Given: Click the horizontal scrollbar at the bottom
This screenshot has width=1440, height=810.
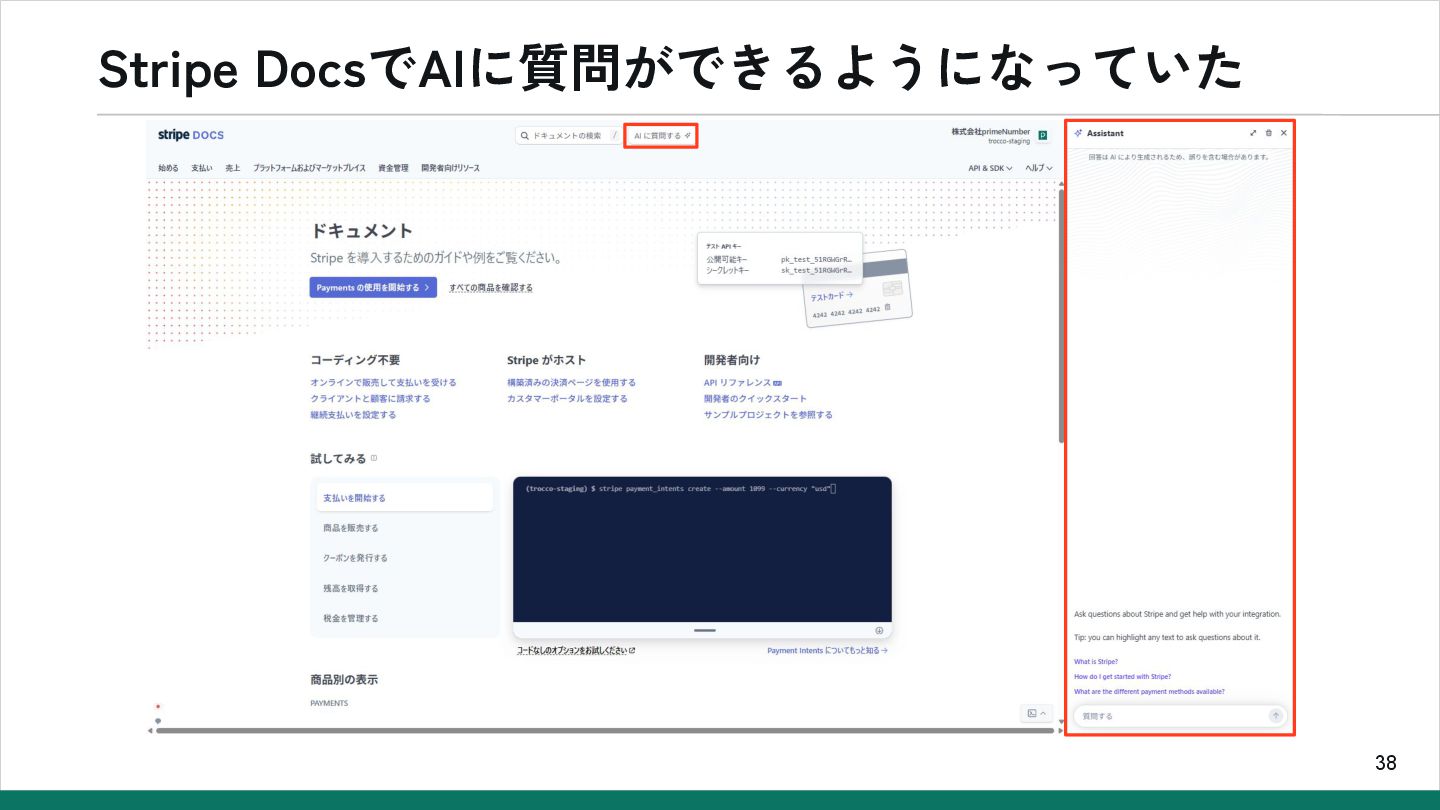Looking at the screenshot, I should 604,730.
